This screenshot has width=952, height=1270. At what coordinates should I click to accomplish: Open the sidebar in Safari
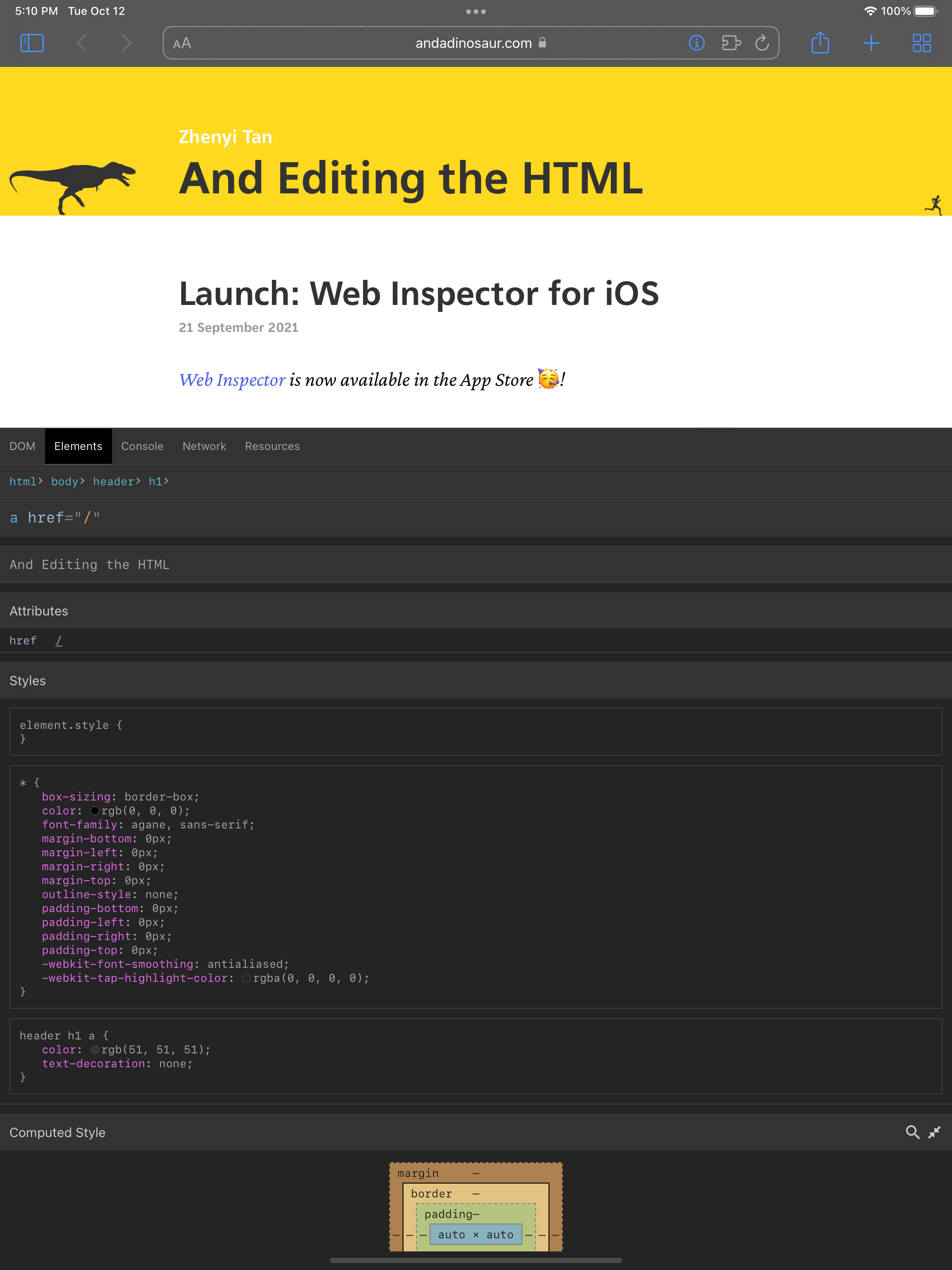coord(32,42)
